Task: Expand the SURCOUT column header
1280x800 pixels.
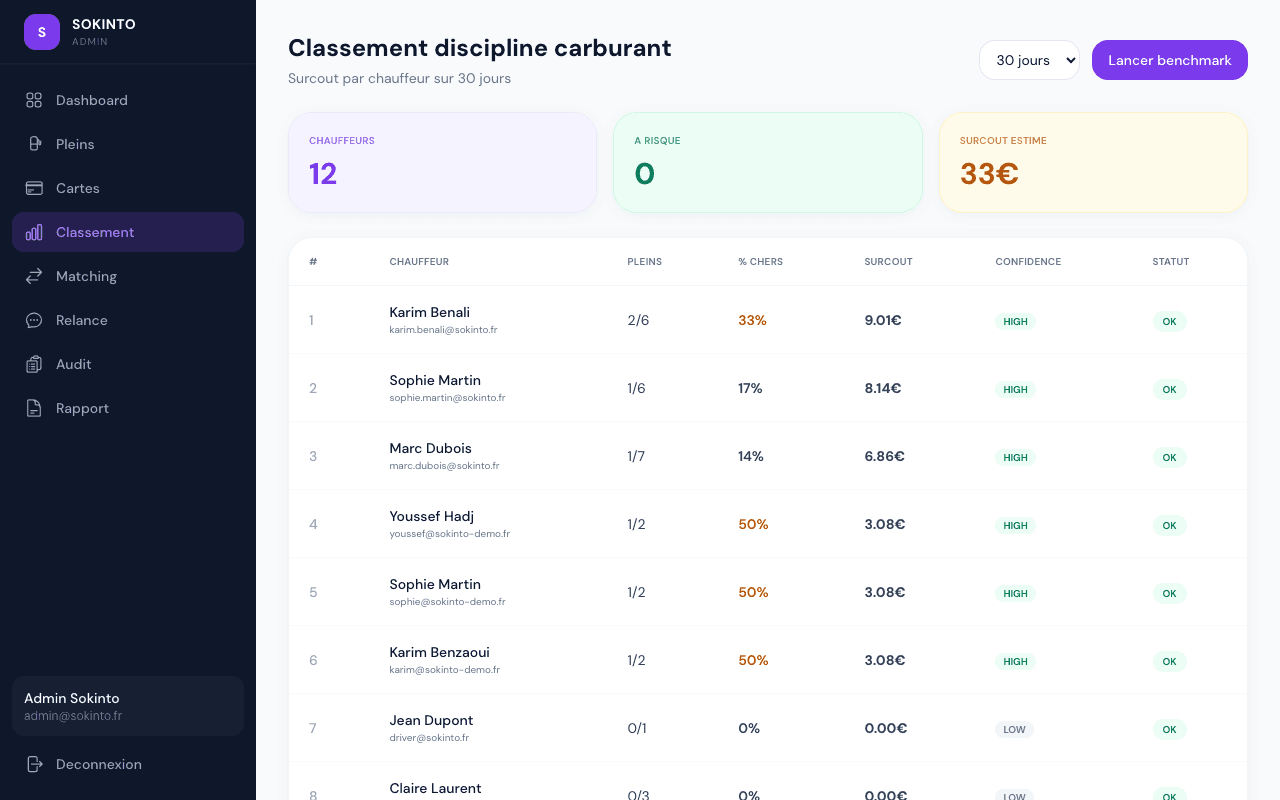Action: pyautogui.click(x=888, y=261)
